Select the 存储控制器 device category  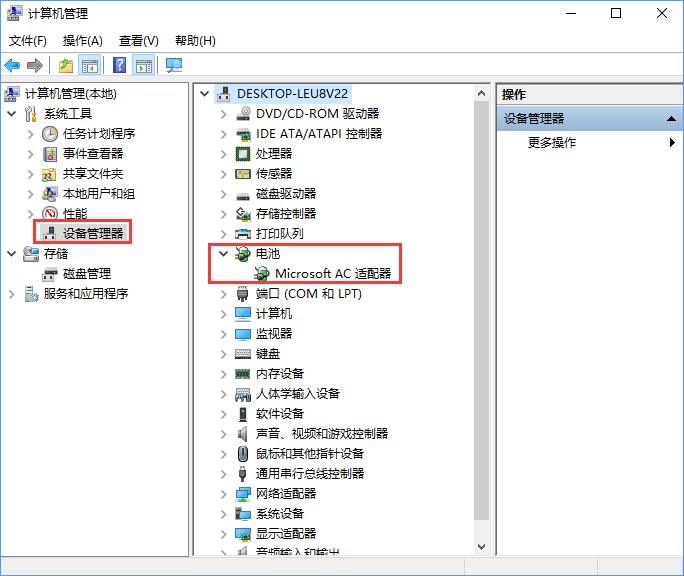click(286, 214)
